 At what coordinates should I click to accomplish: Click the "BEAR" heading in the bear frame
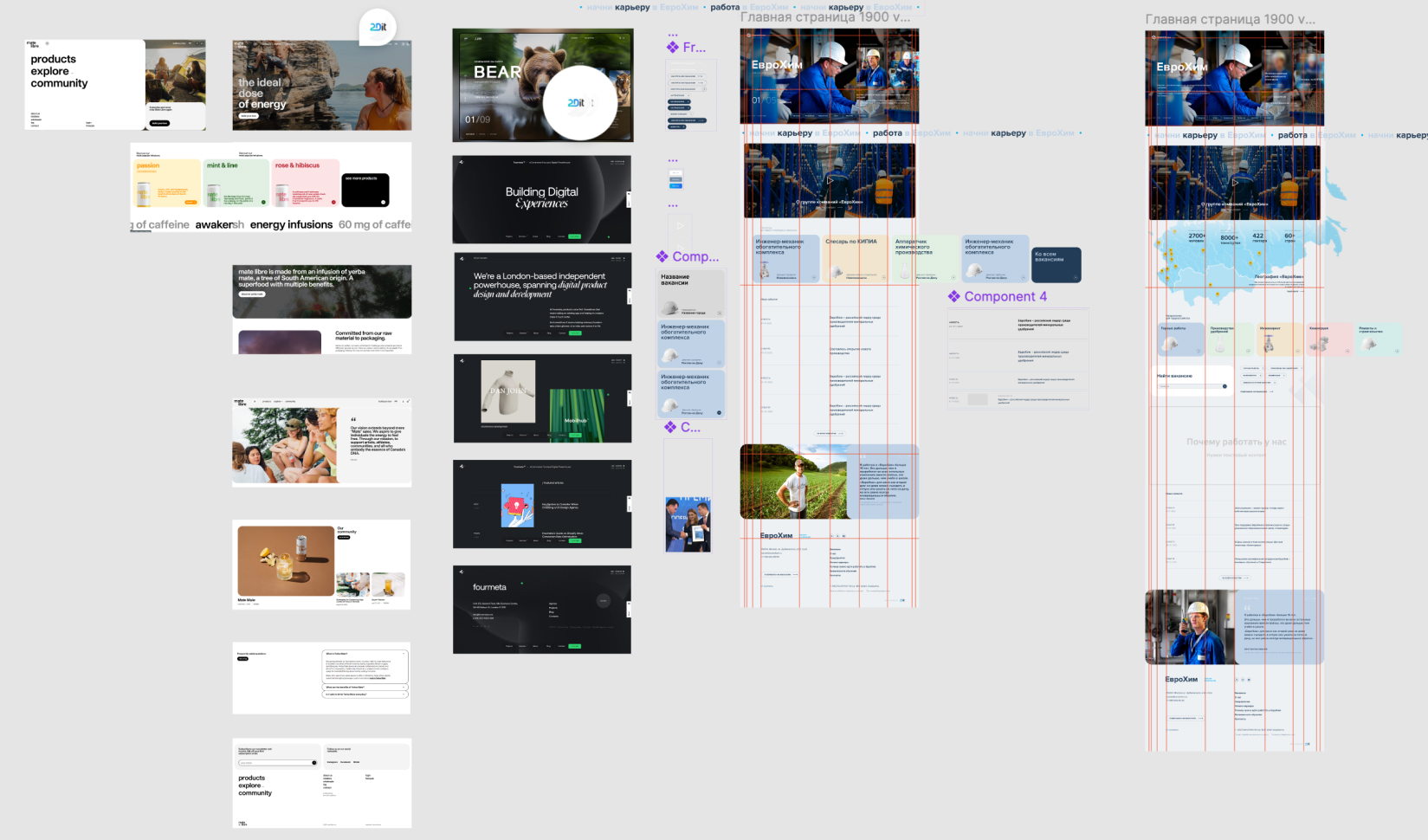[x=497, y=73]
